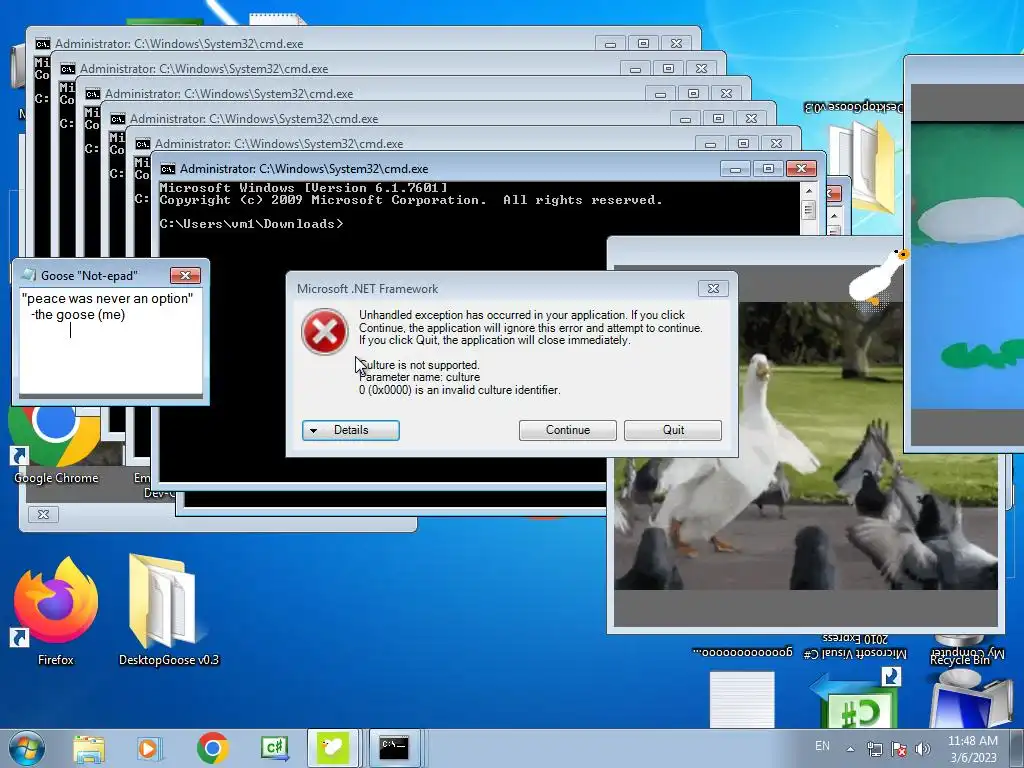Click the Goose Not-epad title bar icon
The width and height of the screenshot is (1024, 768).
(x=29, y=275)
